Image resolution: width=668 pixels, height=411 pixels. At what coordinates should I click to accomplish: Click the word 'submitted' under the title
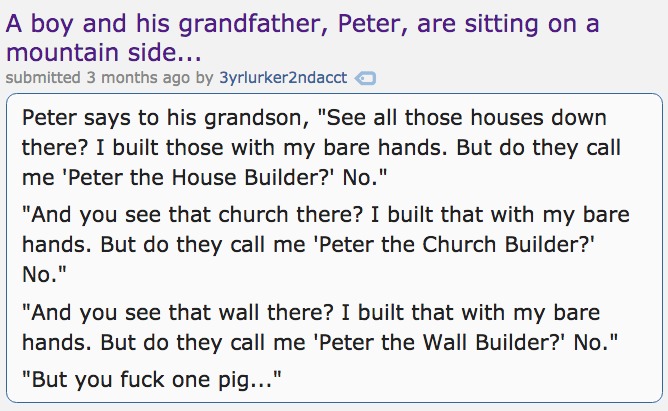43,78
